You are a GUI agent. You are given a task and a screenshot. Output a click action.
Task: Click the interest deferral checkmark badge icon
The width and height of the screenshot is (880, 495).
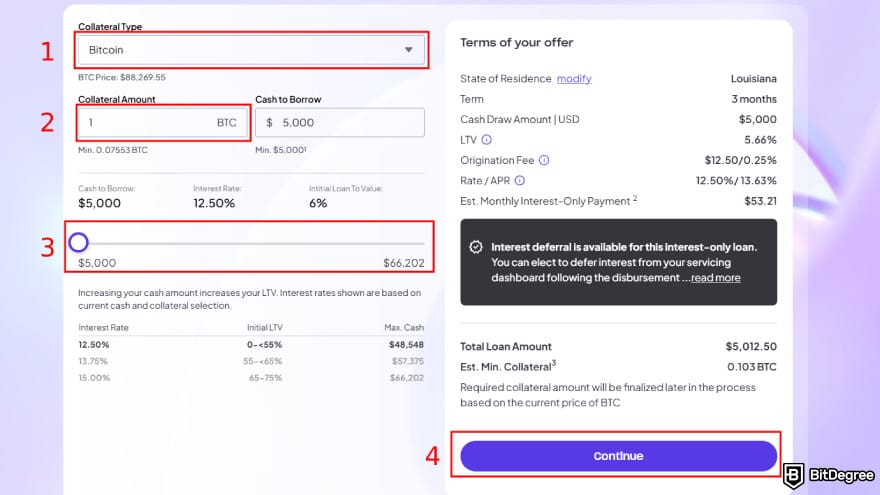[x=476, y=247]
